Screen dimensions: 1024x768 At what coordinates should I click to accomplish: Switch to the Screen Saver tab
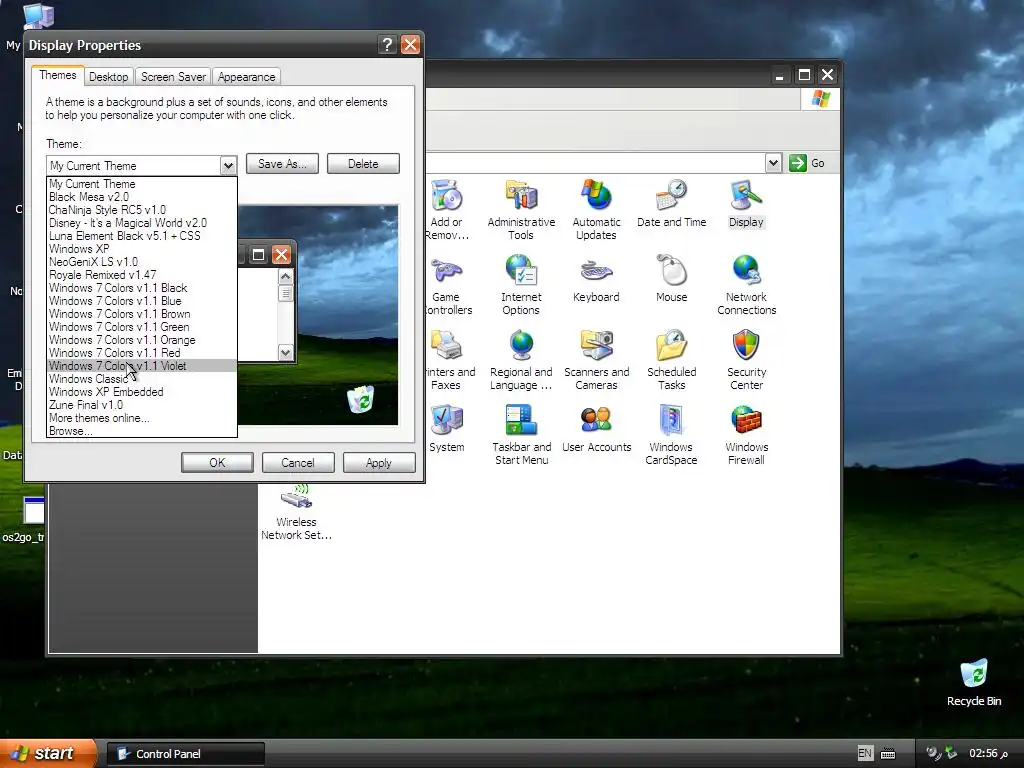[173, 77]
